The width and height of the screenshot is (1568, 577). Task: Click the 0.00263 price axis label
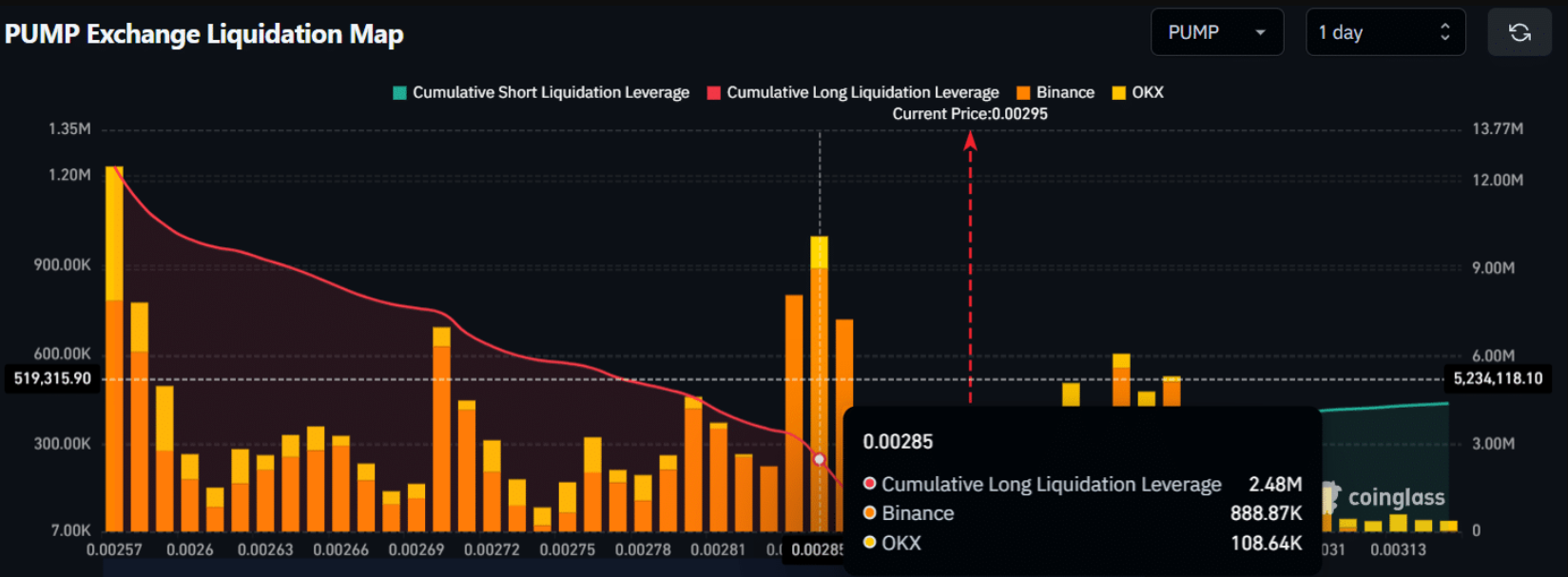pos(265,549)
